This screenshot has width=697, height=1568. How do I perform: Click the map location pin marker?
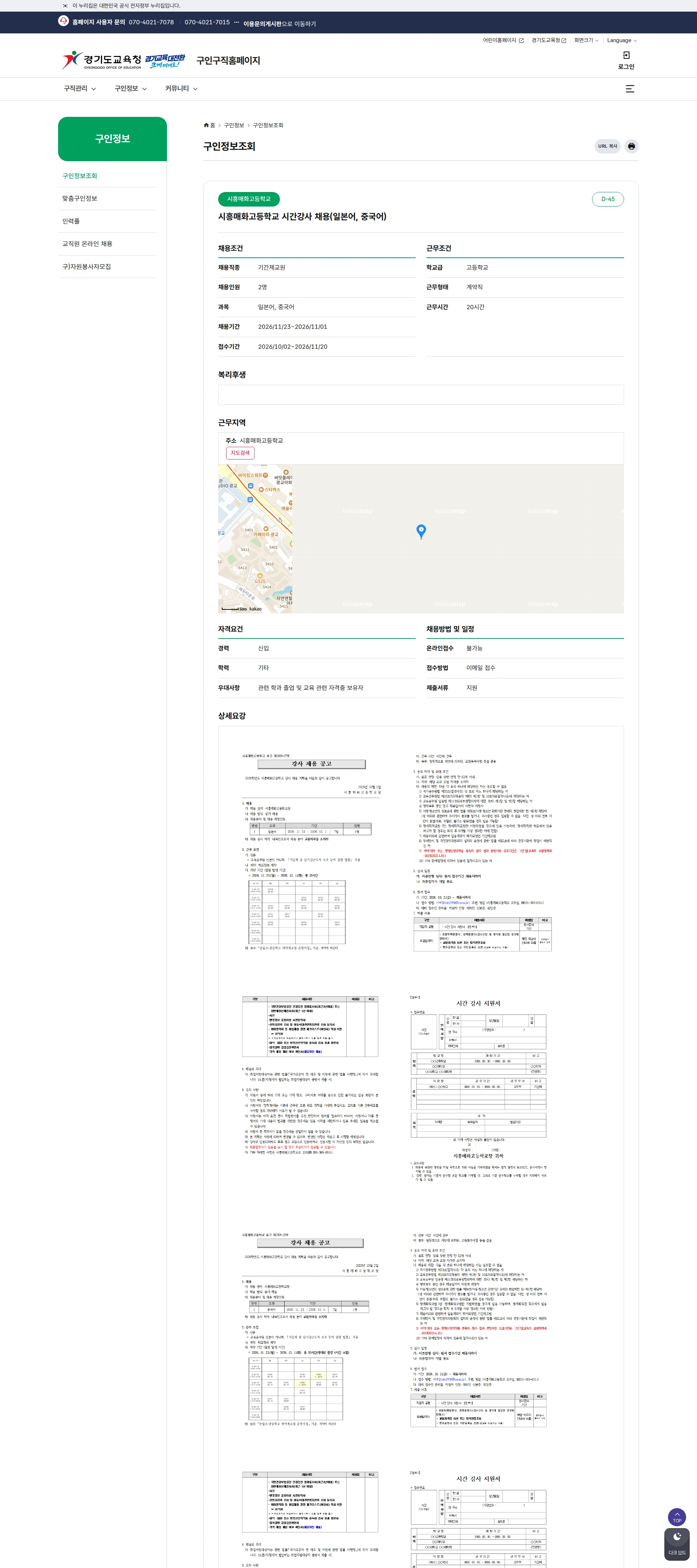pyautogui.click(x=421, y=531)
